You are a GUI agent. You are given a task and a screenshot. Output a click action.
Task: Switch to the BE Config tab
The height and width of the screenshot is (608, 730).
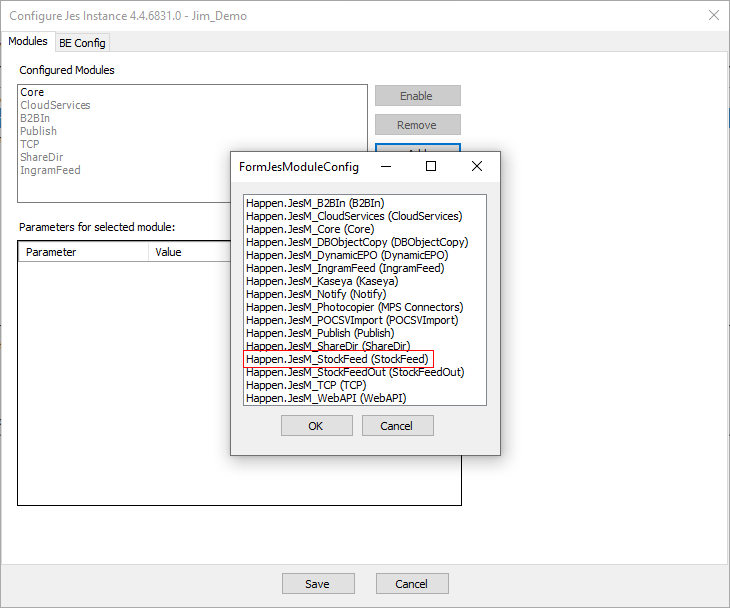click(82, 43)
